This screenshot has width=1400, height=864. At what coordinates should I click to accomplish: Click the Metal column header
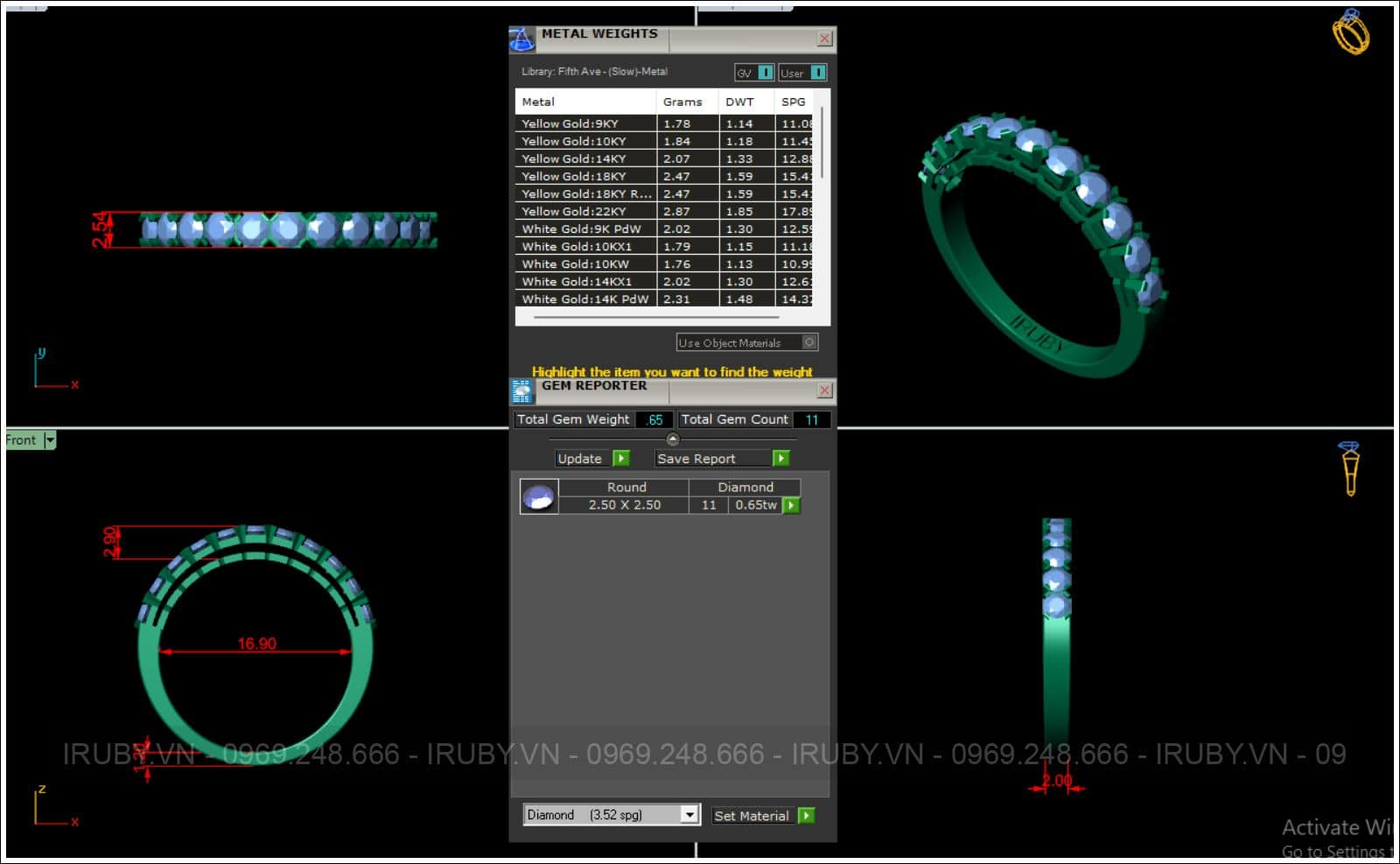[538, 102]
